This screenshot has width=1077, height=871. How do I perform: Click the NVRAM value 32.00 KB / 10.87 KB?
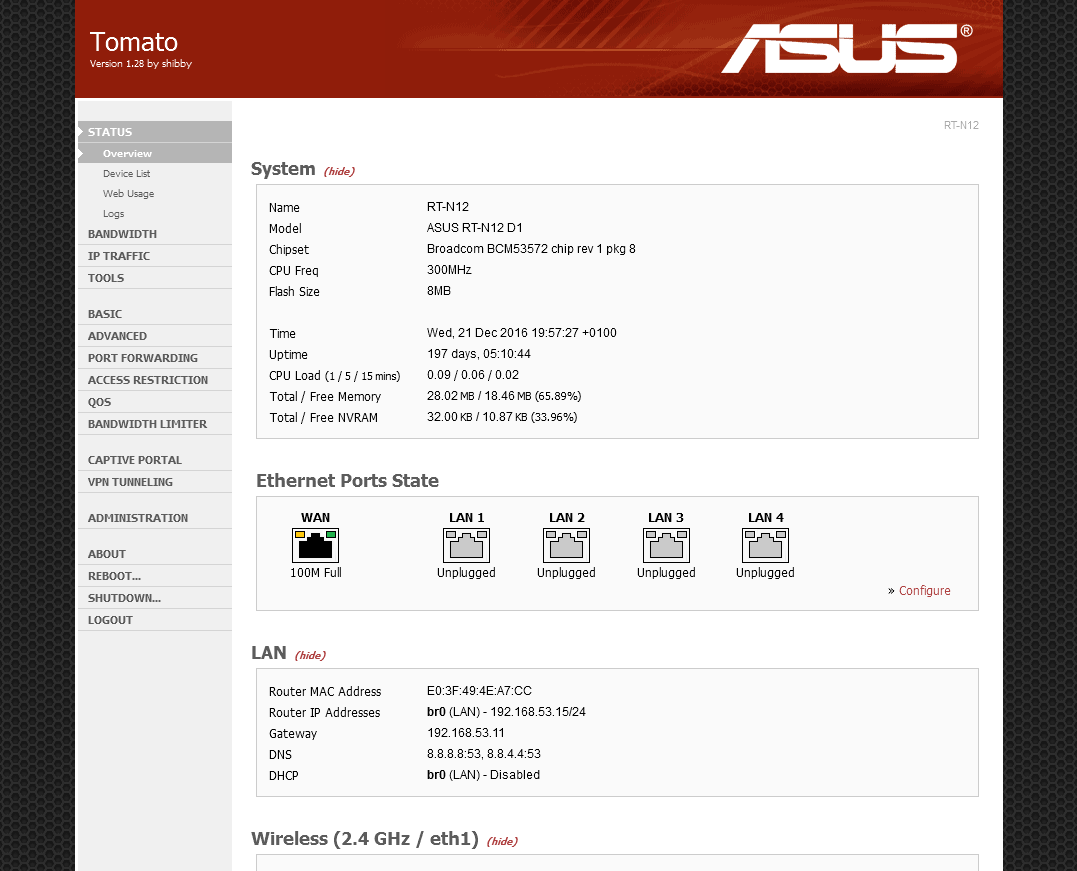click(502, 417)
